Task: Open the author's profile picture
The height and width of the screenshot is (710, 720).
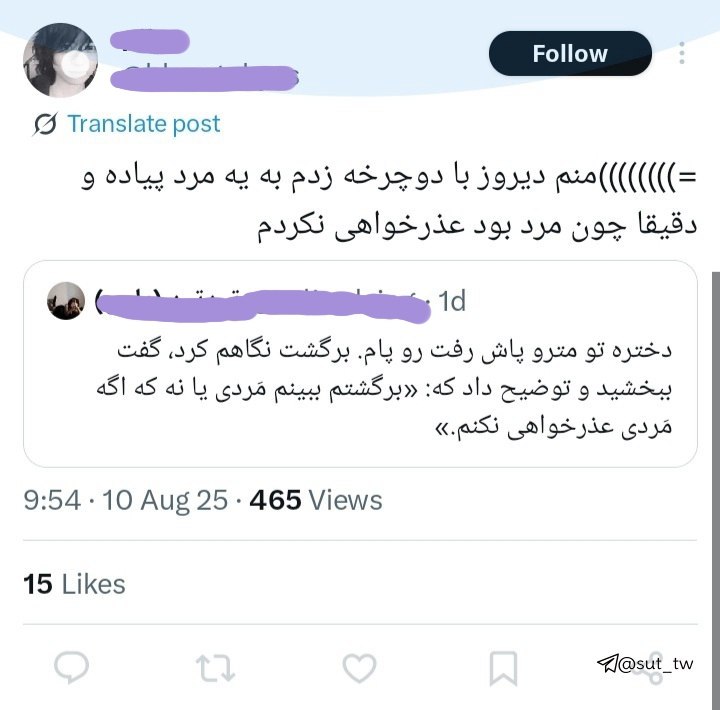Action: click(61, 60)
